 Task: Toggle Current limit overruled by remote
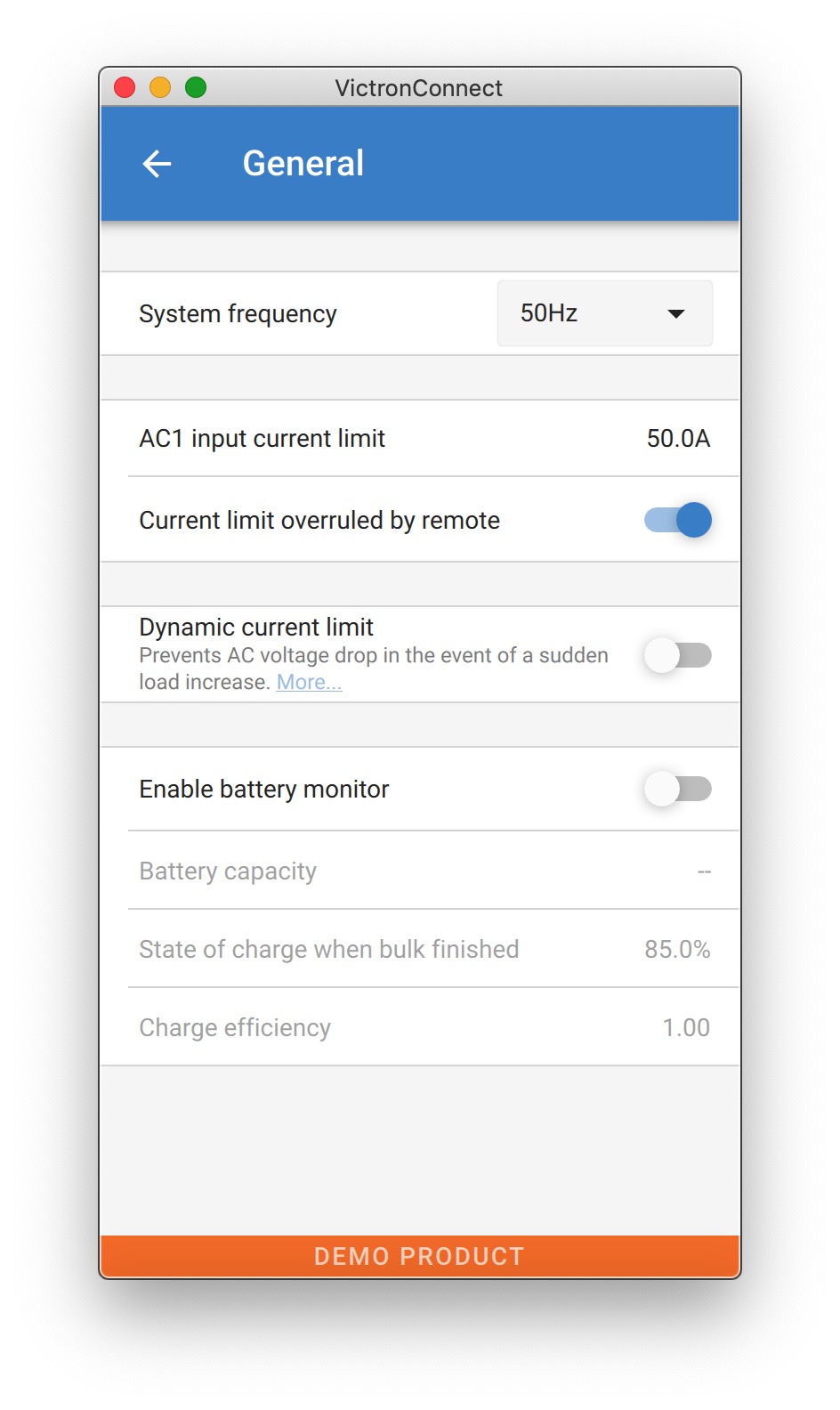[x=678, y=520]
